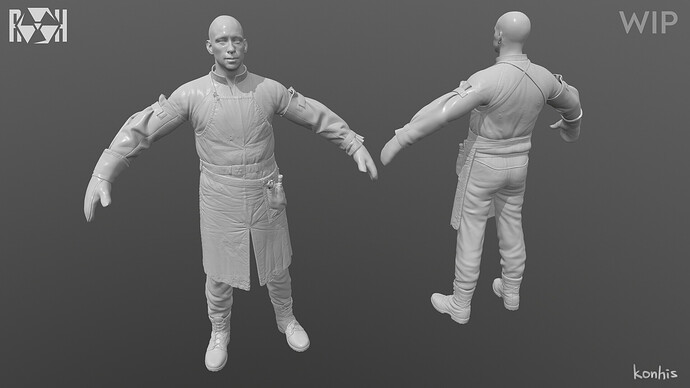Click the triangular studio logo
Viewport: 690px width, 388px height.
tap(38, 26)
